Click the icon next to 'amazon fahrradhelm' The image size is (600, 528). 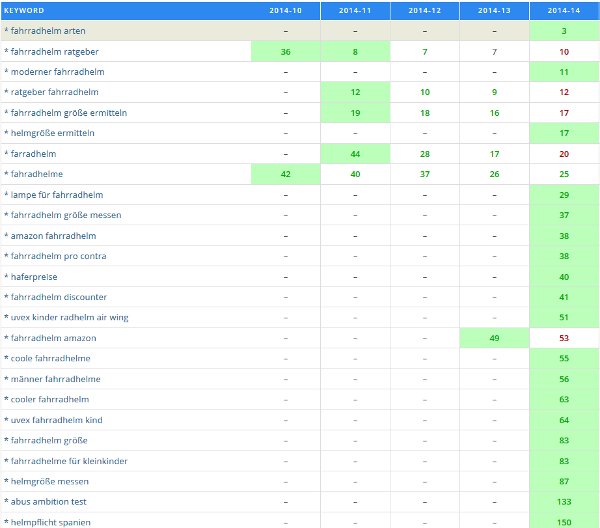click(x=6, y=235)
